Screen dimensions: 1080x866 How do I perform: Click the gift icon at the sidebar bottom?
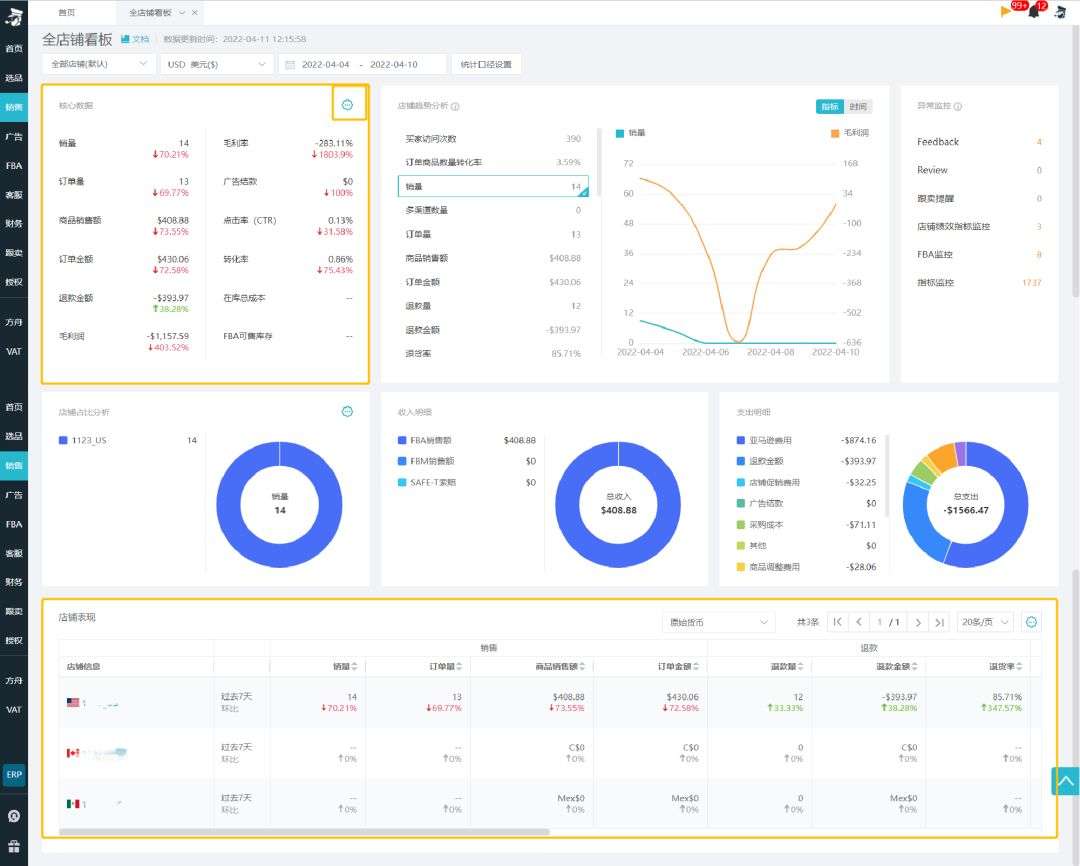[14, 846]
